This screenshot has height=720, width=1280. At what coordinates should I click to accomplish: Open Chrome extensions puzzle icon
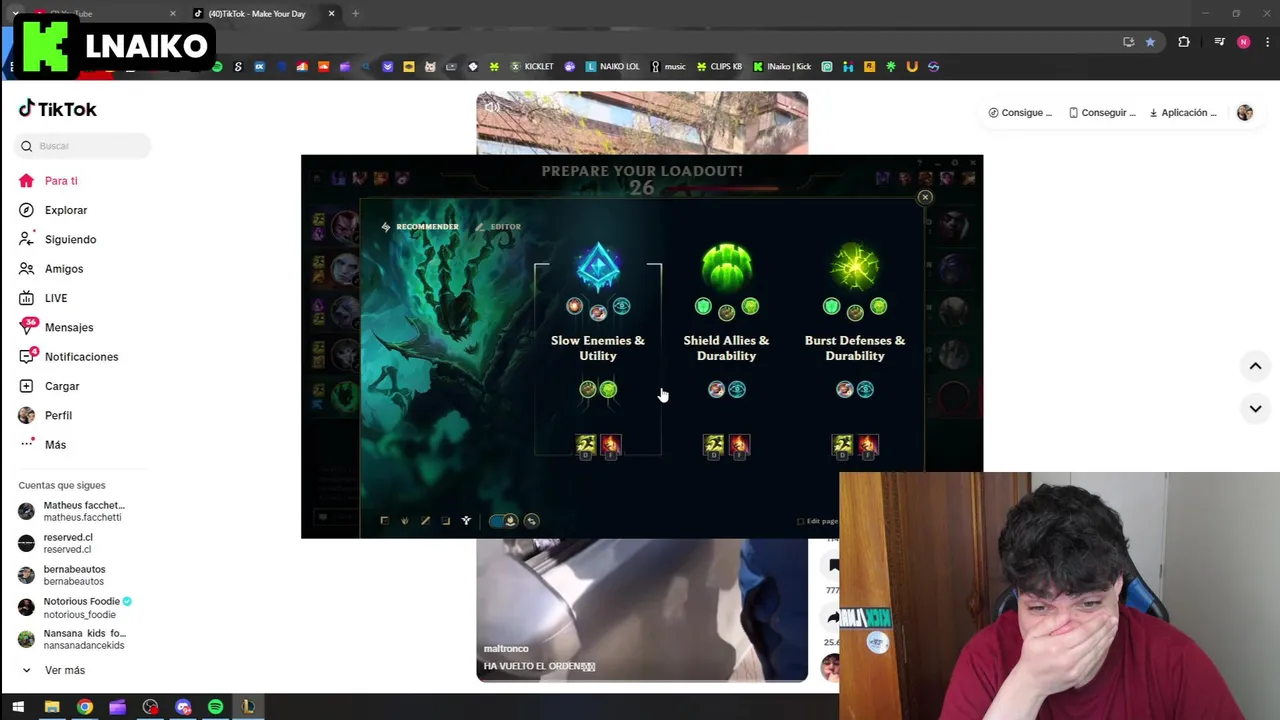(1184, 42)
